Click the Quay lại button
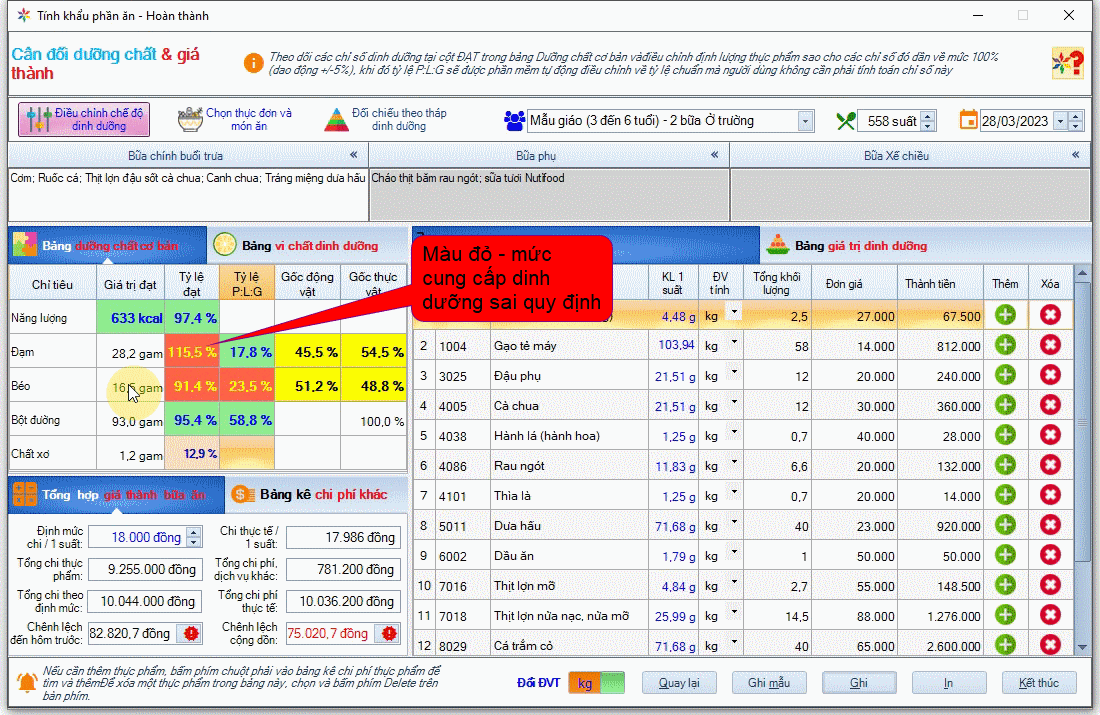Image resolution: width=1100 pixels, height=715 pixels. point(679,683)
